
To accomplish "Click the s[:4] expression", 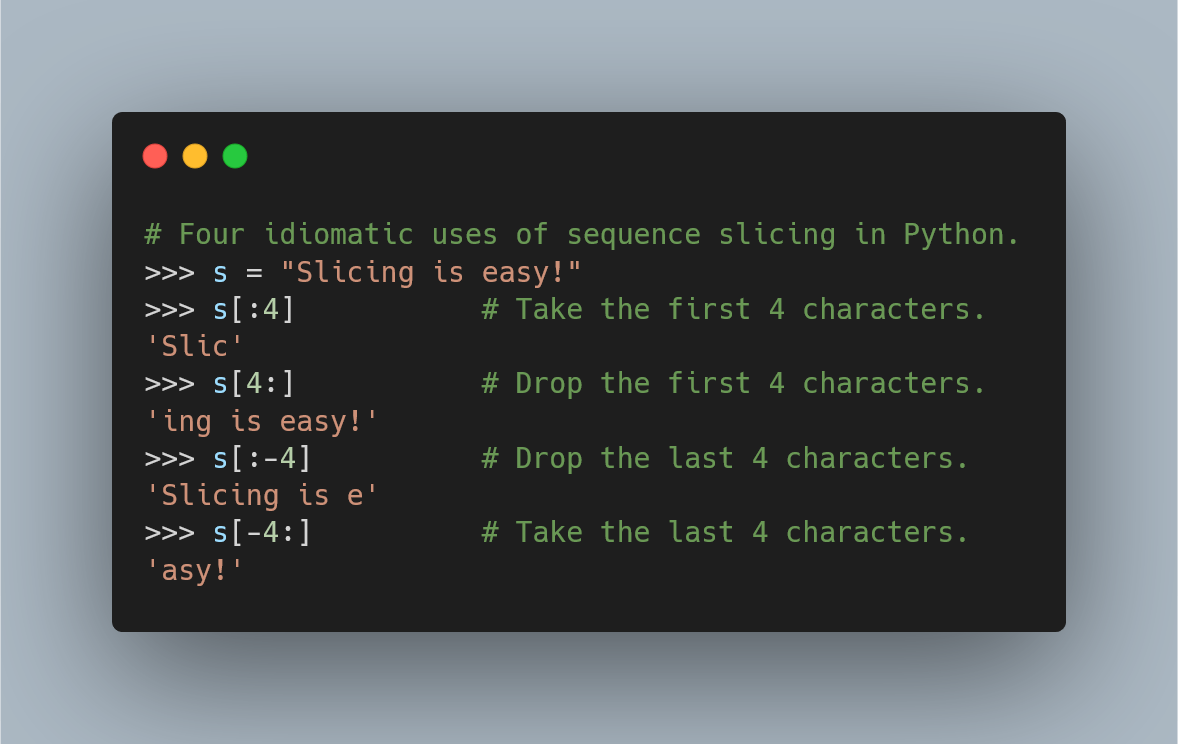I will (254, 309).
